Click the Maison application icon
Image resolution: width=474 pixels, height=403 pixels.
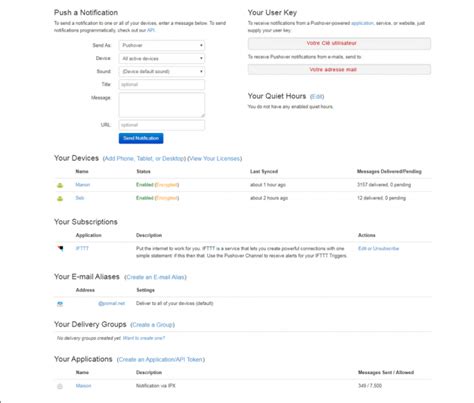point(60,386)
